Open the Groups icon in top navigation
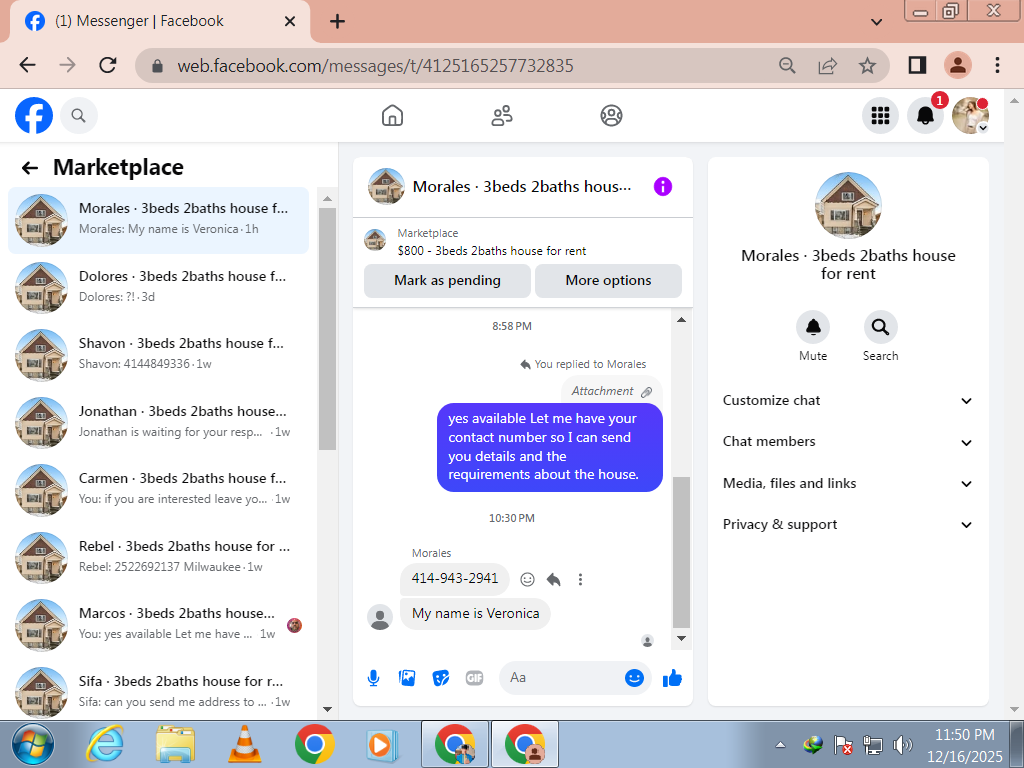 pos(611,116)
